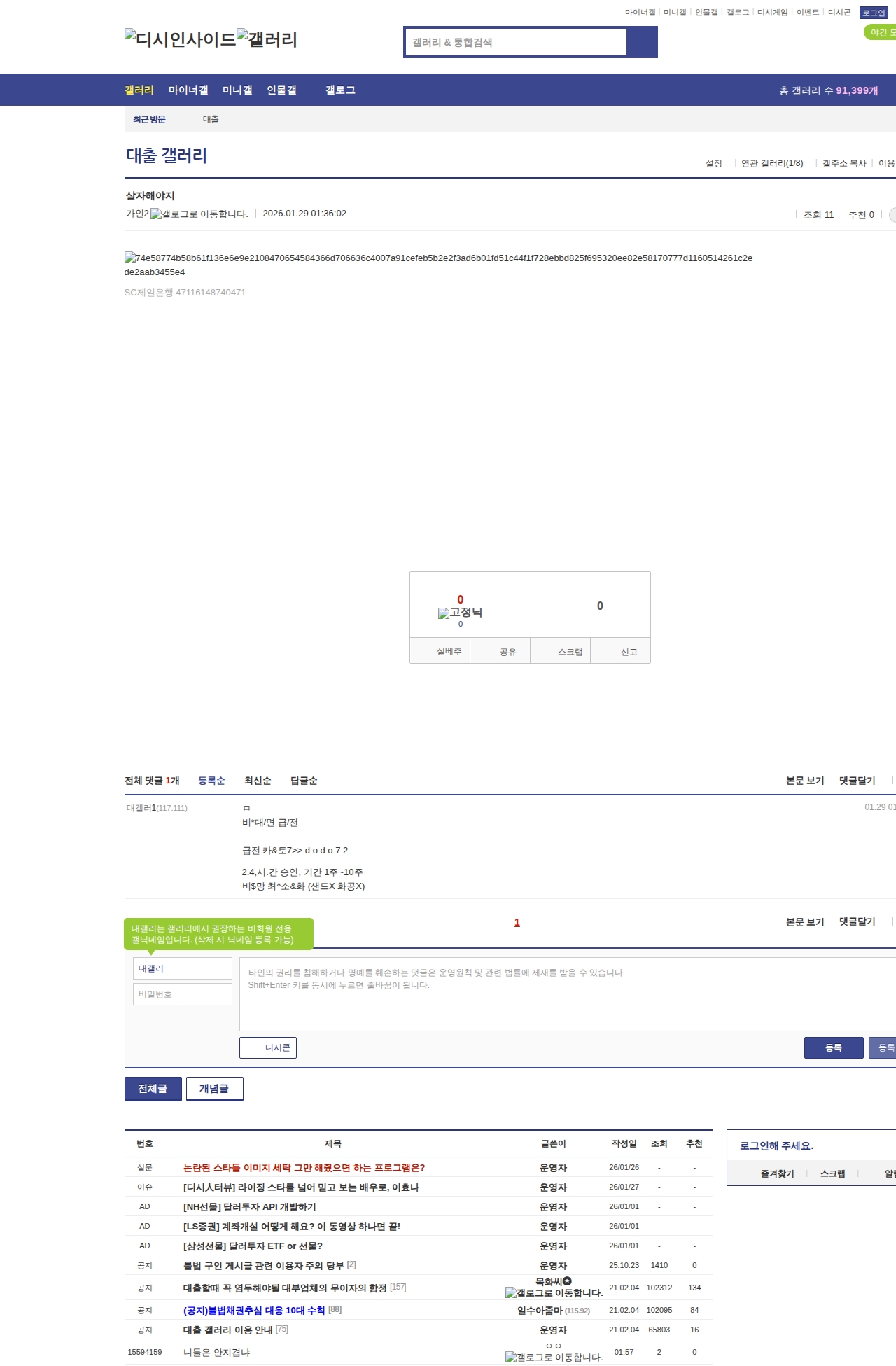Click 스크랩 in login box

(x=833, y=1173)
